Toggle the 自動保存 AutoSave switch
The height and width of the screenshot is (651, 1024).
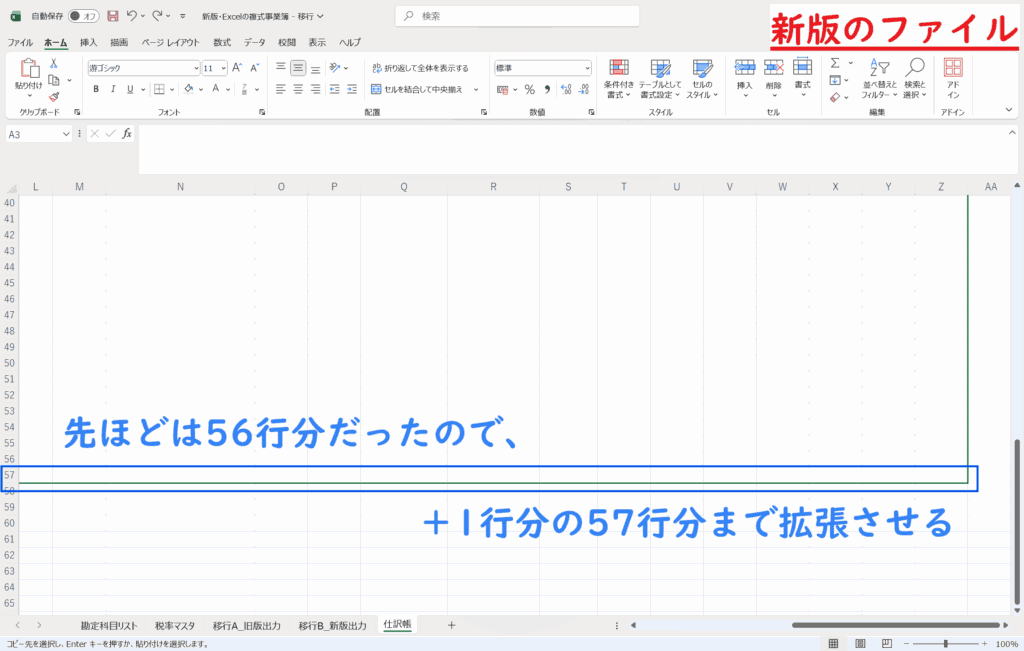tap(82, 16)
